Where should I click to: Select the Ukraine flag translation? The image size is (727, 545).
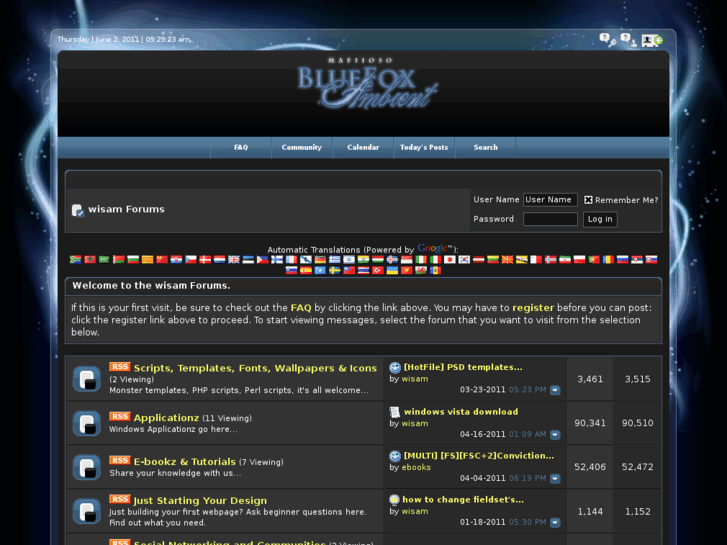[392, 270]
